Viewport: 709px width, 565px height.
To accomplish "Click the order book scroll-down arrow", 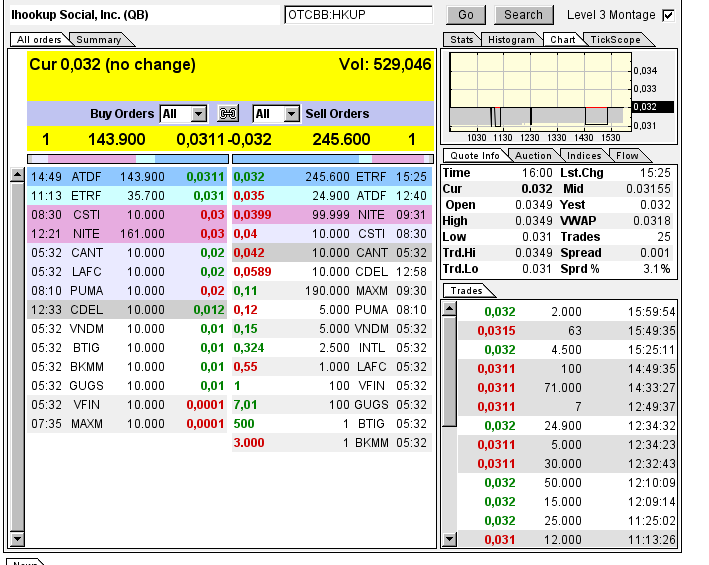I will 17,541.
